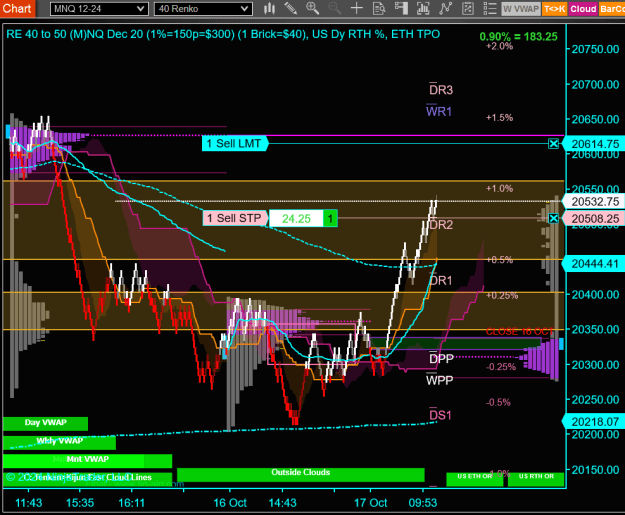Open the Data Series bars icon
The image size is (625, 515).
tap(423, 8)
